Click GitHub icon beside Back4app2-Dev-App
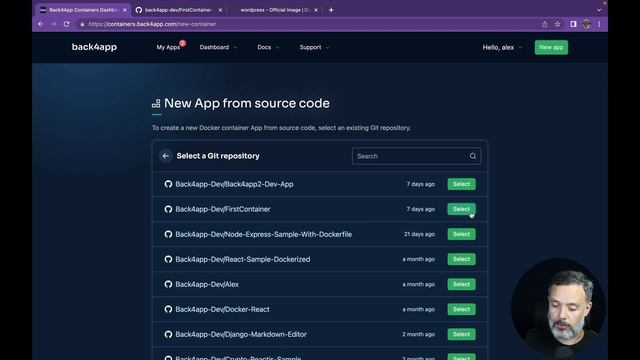 (x=168, y=184)
